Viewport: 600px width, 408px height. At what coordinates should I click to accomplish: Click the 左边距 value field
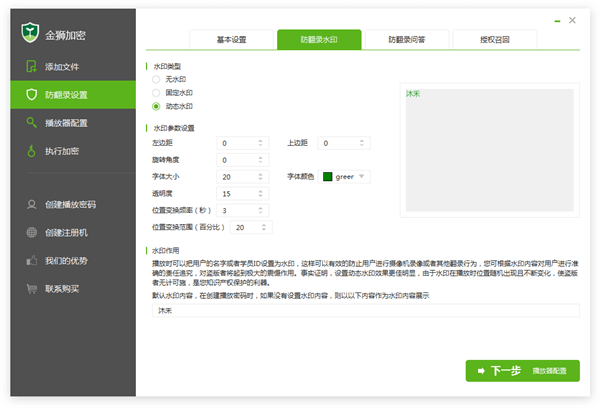pyautogui.click(x=243, y=143)
